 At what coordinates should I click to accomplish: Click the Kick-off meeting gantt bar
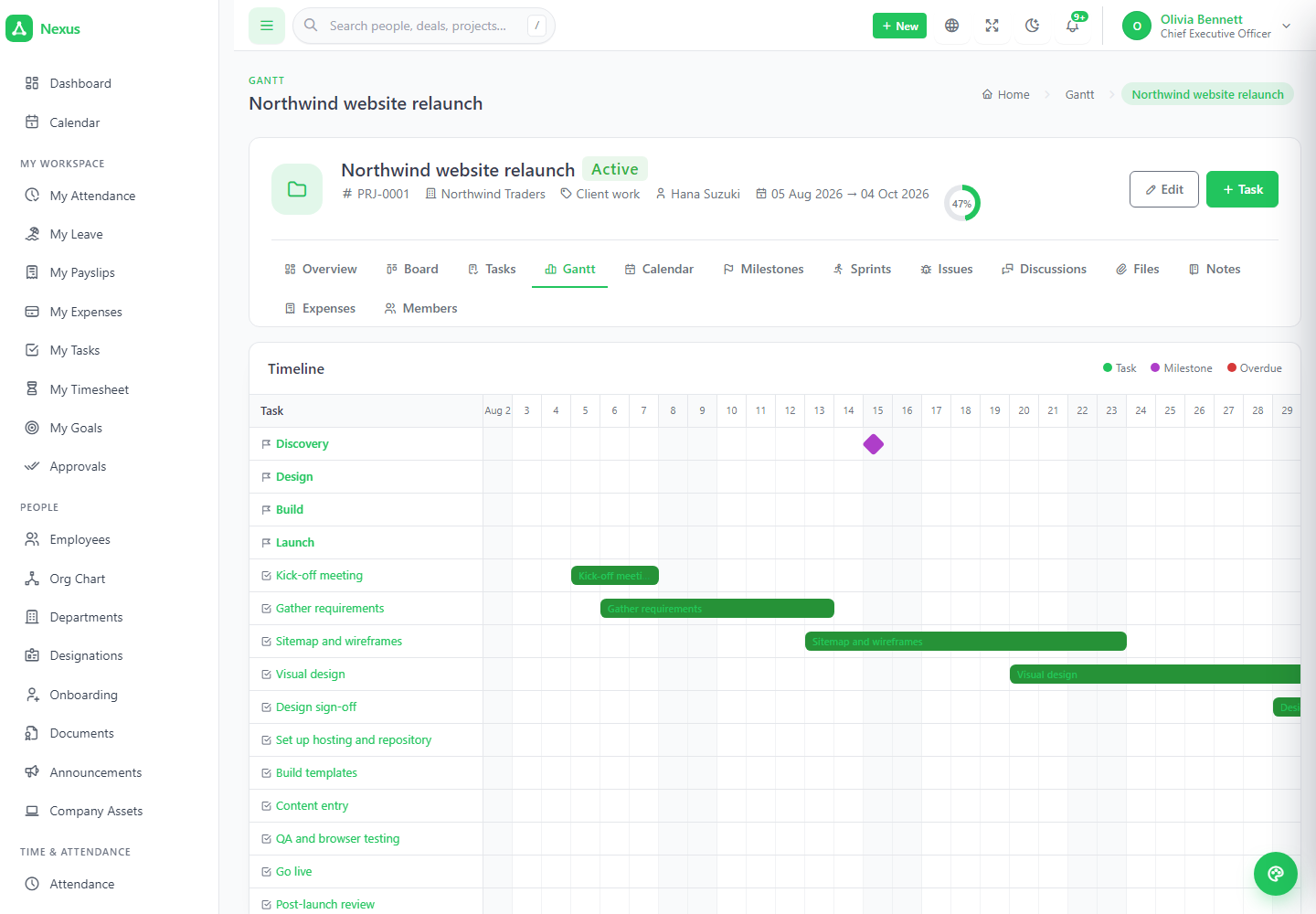[615, 576]
